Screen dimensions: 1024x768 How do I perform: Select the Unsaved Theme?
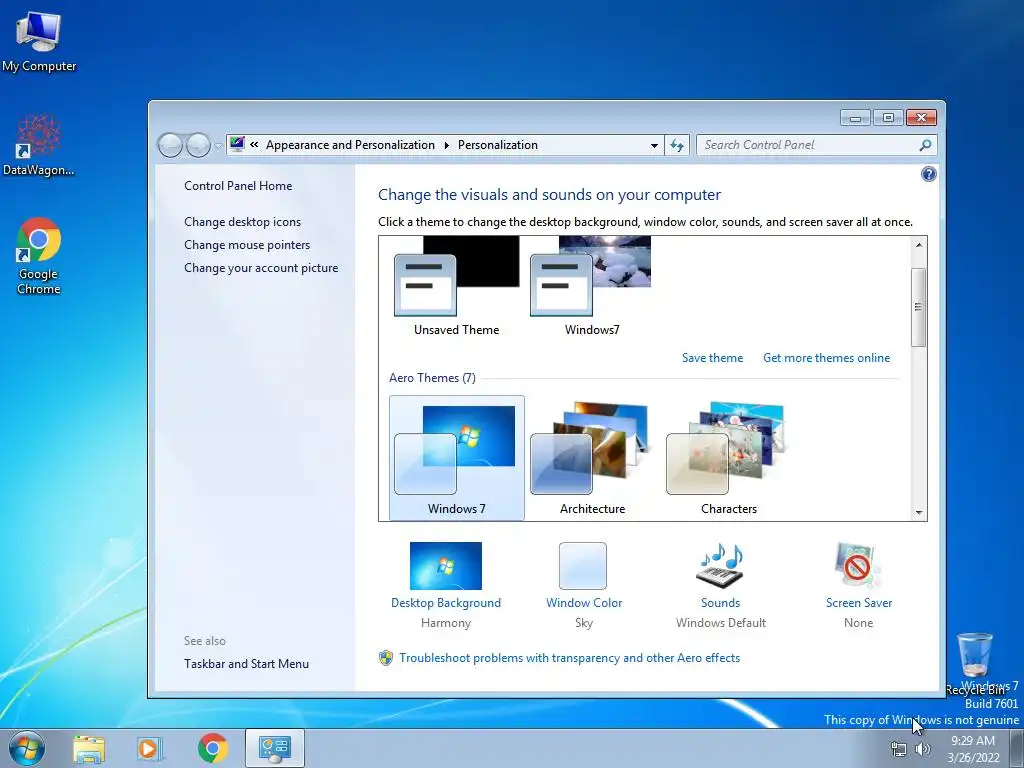point(456,286)
